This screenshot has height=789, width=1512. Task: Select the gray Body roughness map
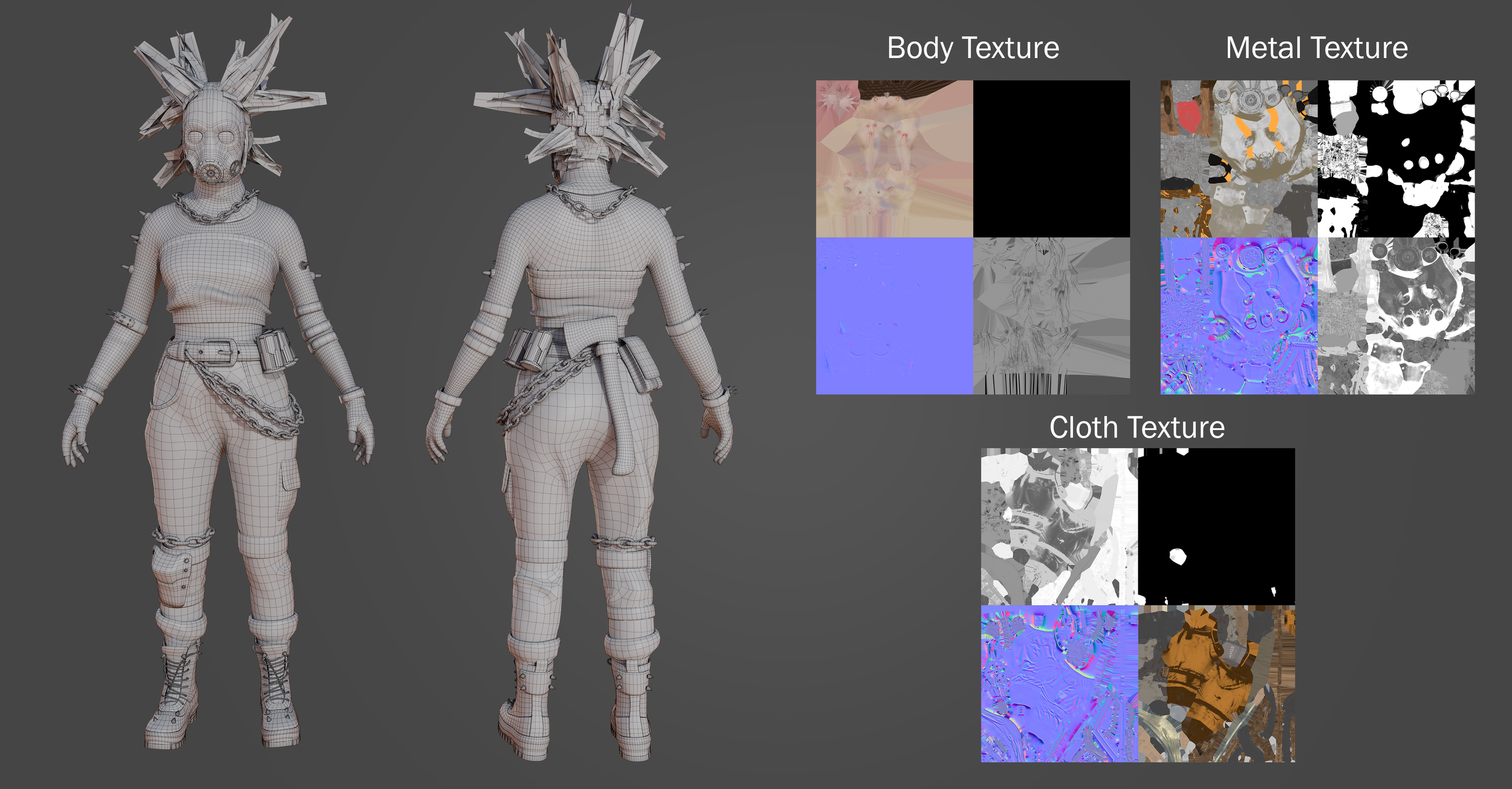[x=1051, y=316]
